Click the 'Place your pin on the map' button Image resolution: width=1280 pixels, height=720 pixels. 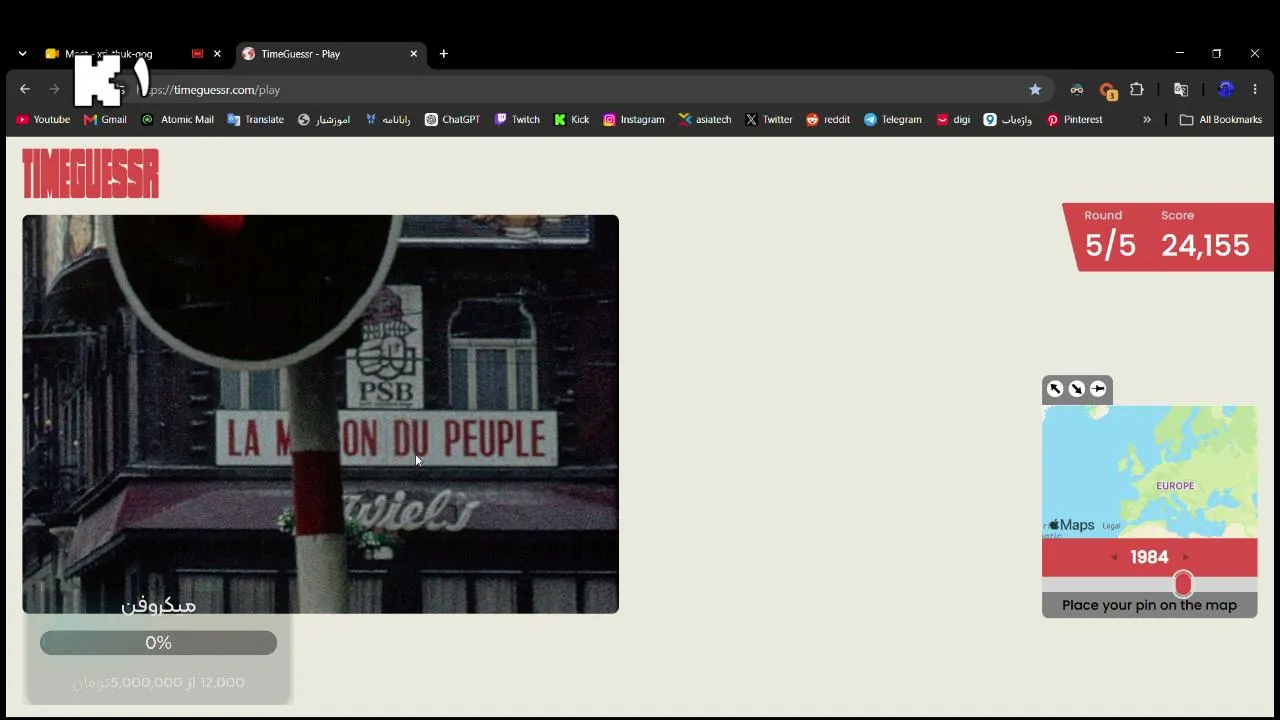pyautogui.click(x=1149, y=605)
